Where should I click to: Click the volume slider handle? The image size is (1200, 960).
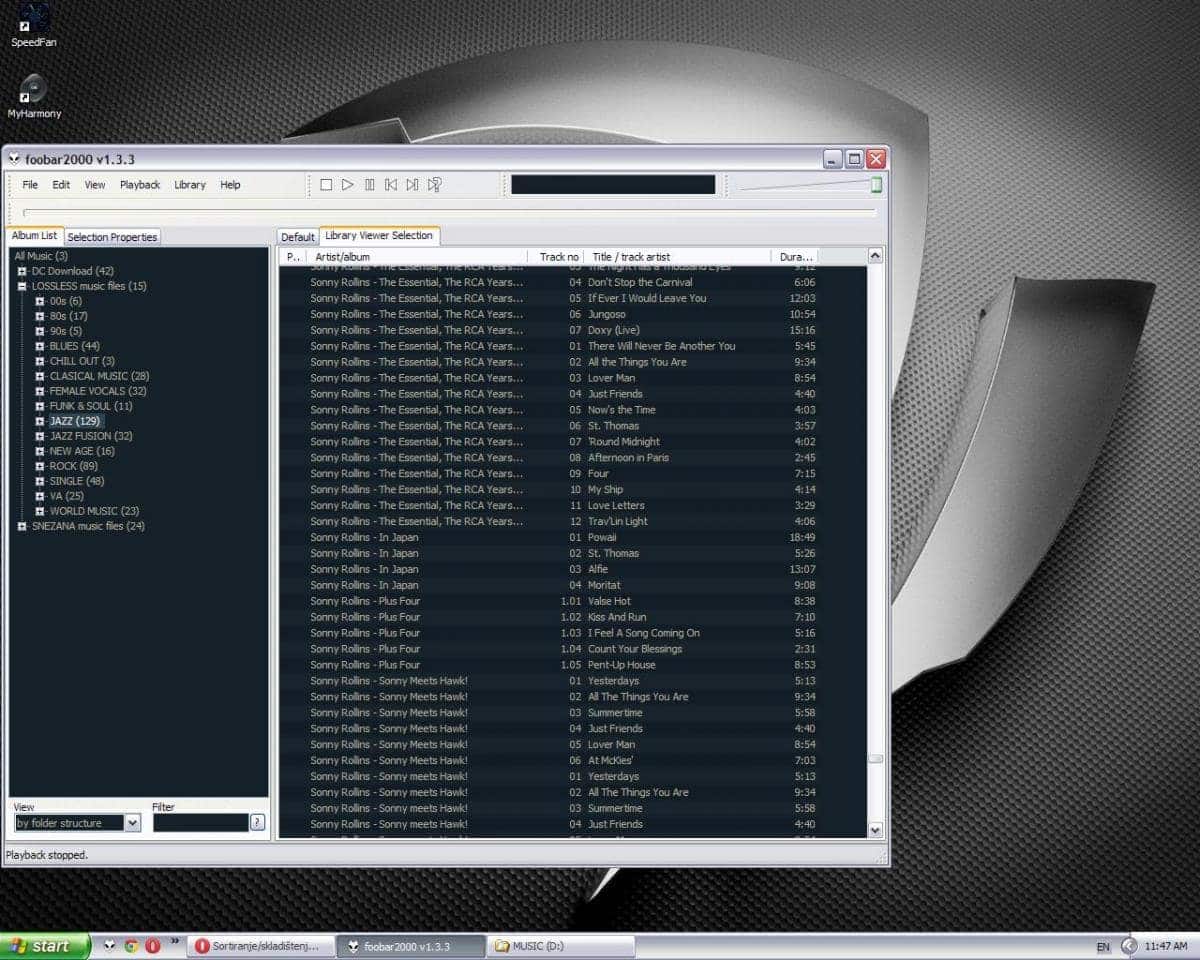pos(876,185)
